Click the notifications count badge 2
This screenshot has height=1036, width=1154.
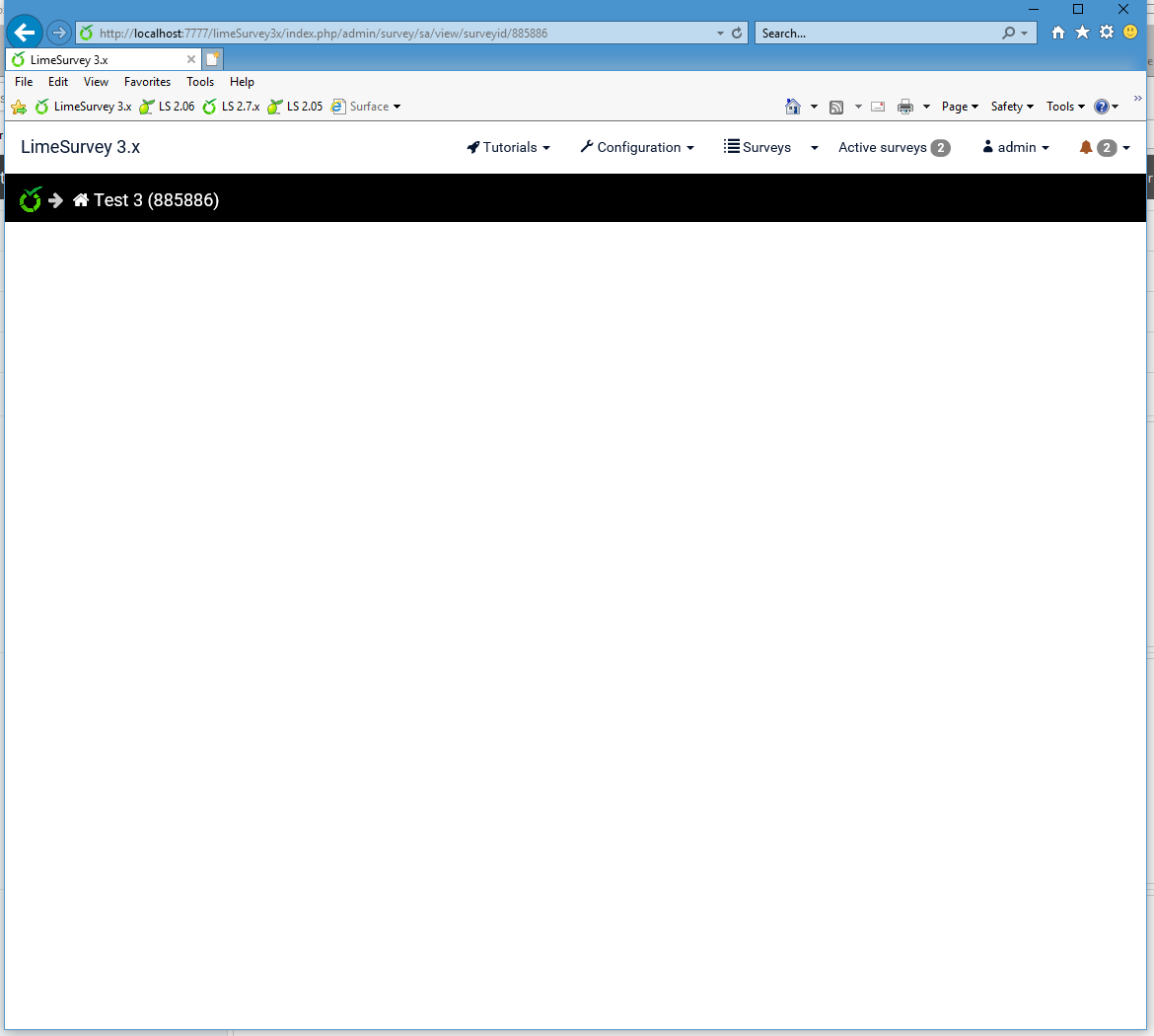pos(1106,148)
